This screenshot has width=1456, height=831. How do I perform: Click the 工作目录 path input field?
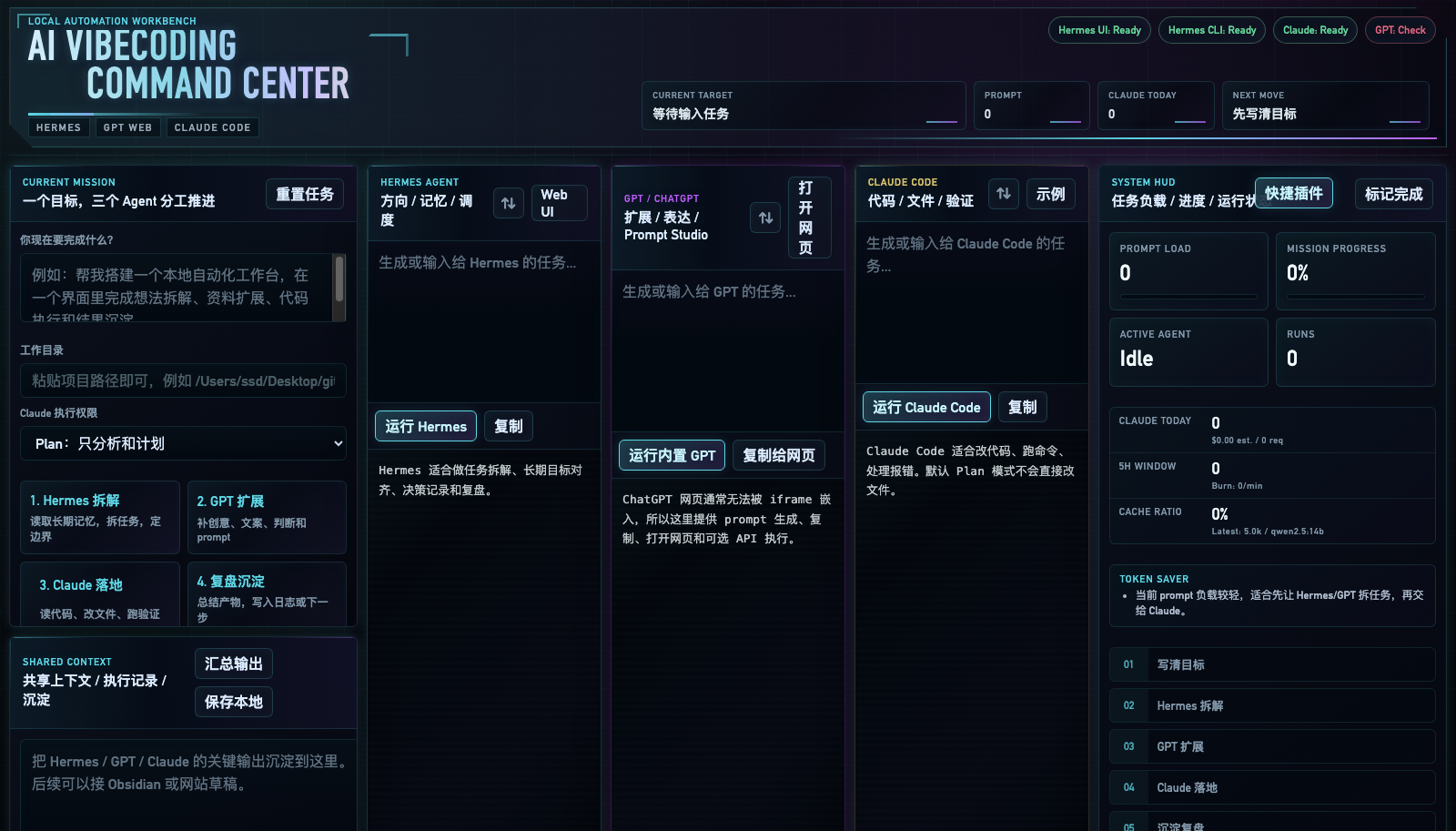(183, 380)
